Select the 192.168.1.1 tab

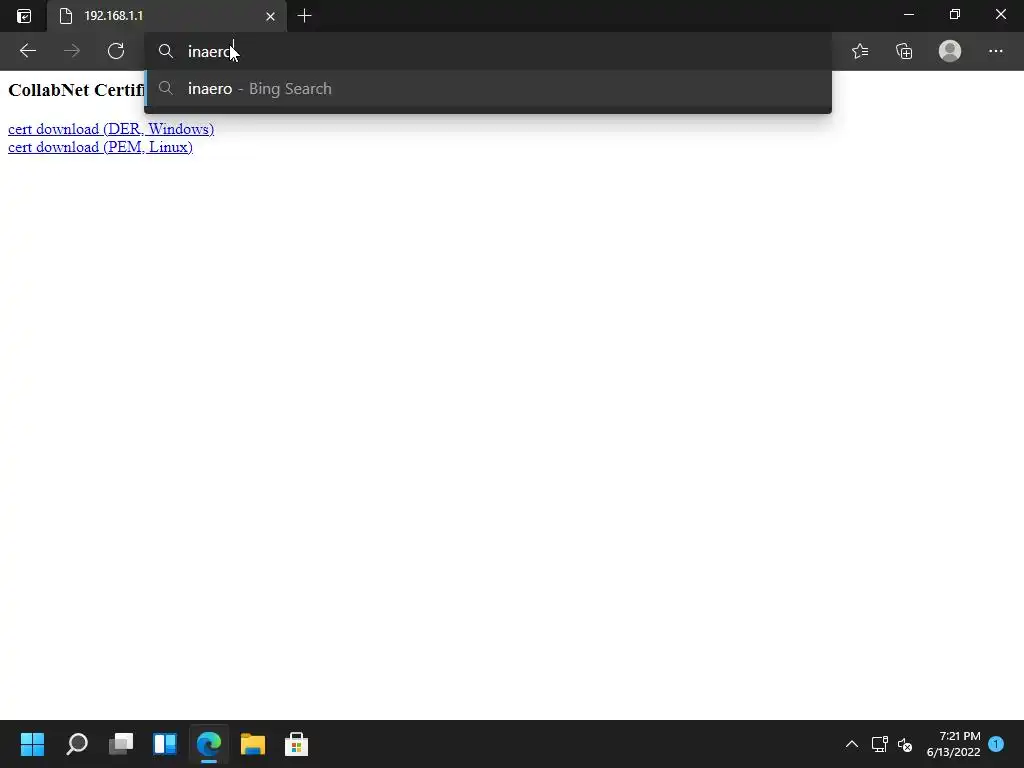[167, 16]
